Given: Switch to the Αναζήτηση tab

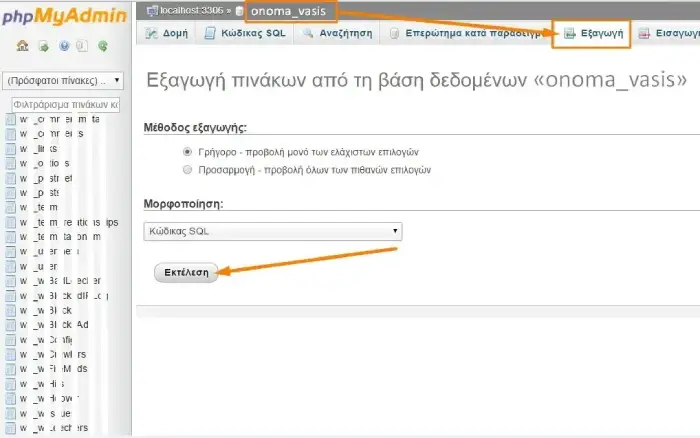Looking at the screenshot, I should (x=337, y=33).
